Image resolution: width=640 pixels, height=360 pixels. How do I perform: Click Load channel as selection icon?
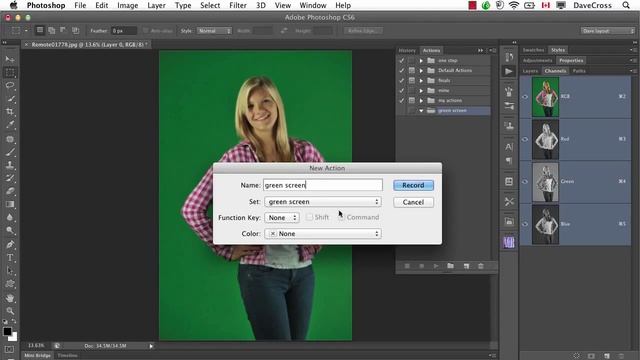[576, 356]
